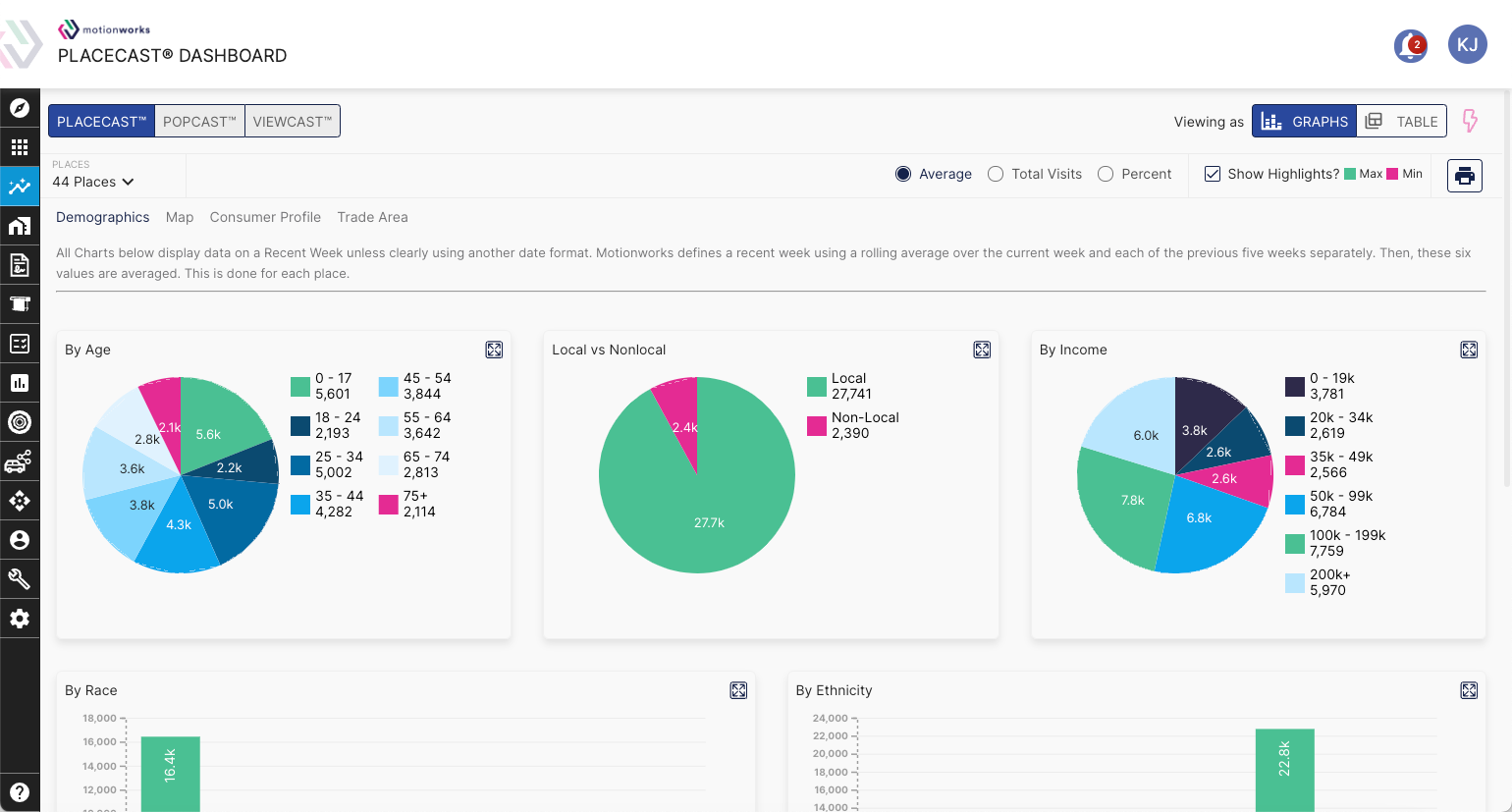Expand the By Income chart fullscreen

coord(1469,350)
